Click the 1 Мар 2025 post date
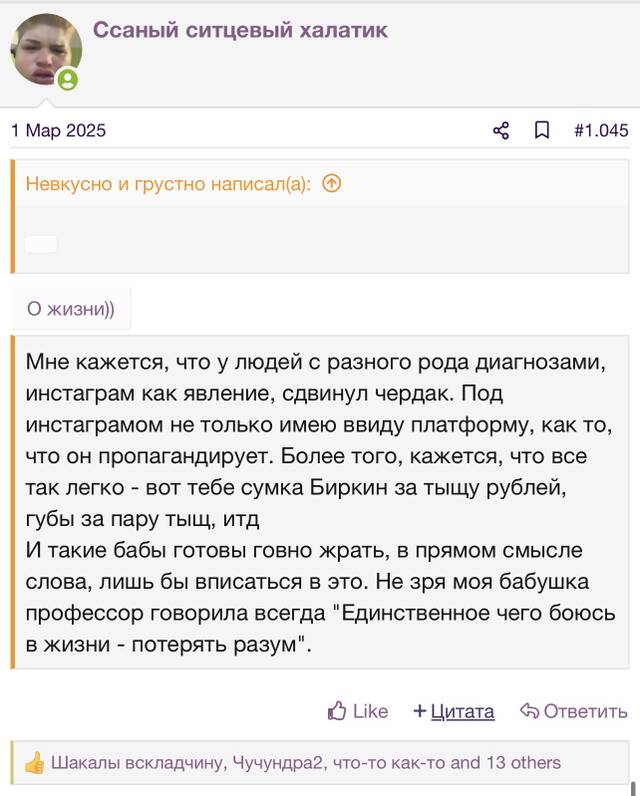Image resolution: width=640 pixels, height=796 pixels. click(x=58, y=130)
